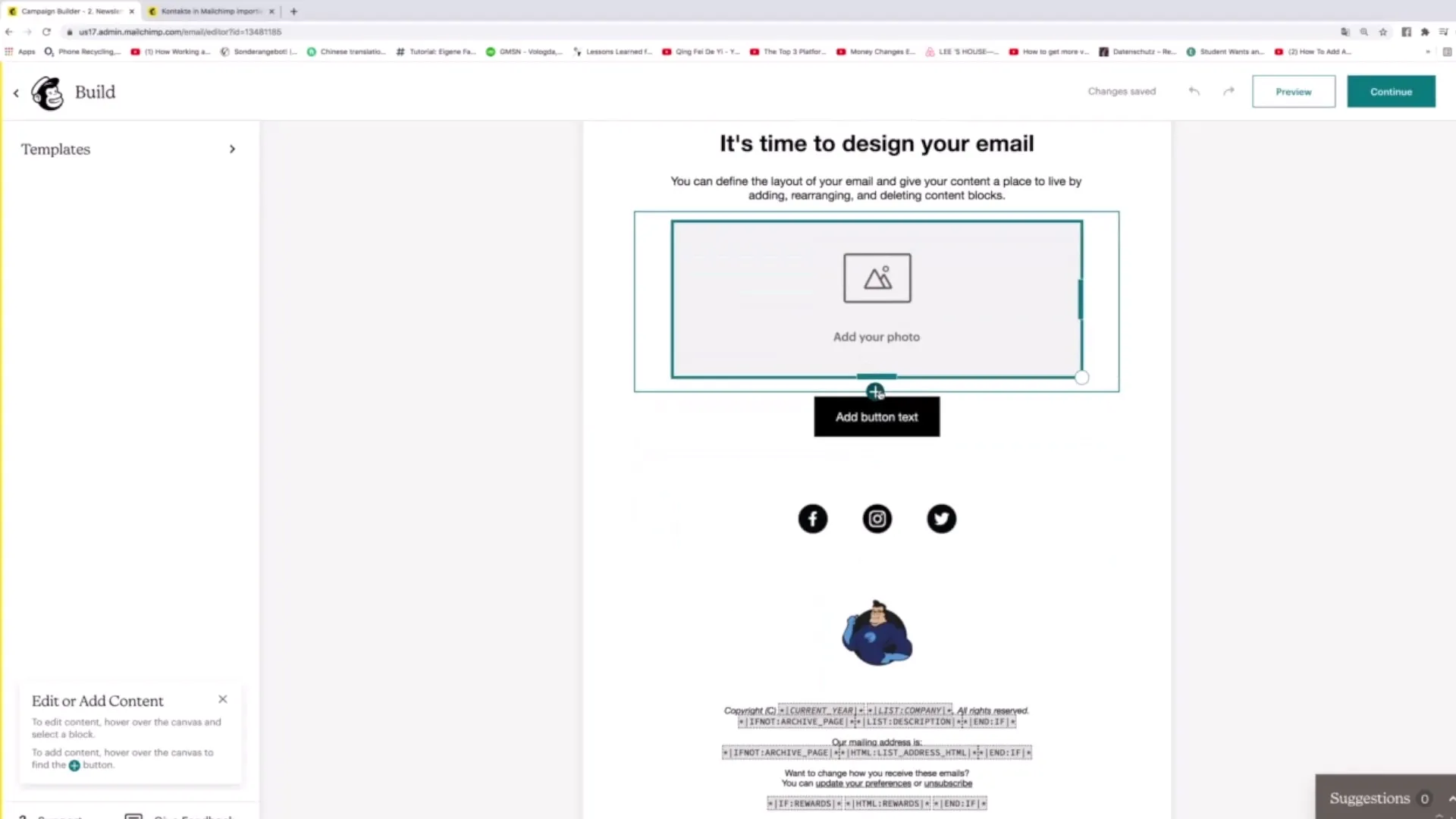This screenshot has width=1456, height=819.
Task: Click the Twitter social icon
Action: 940,518
